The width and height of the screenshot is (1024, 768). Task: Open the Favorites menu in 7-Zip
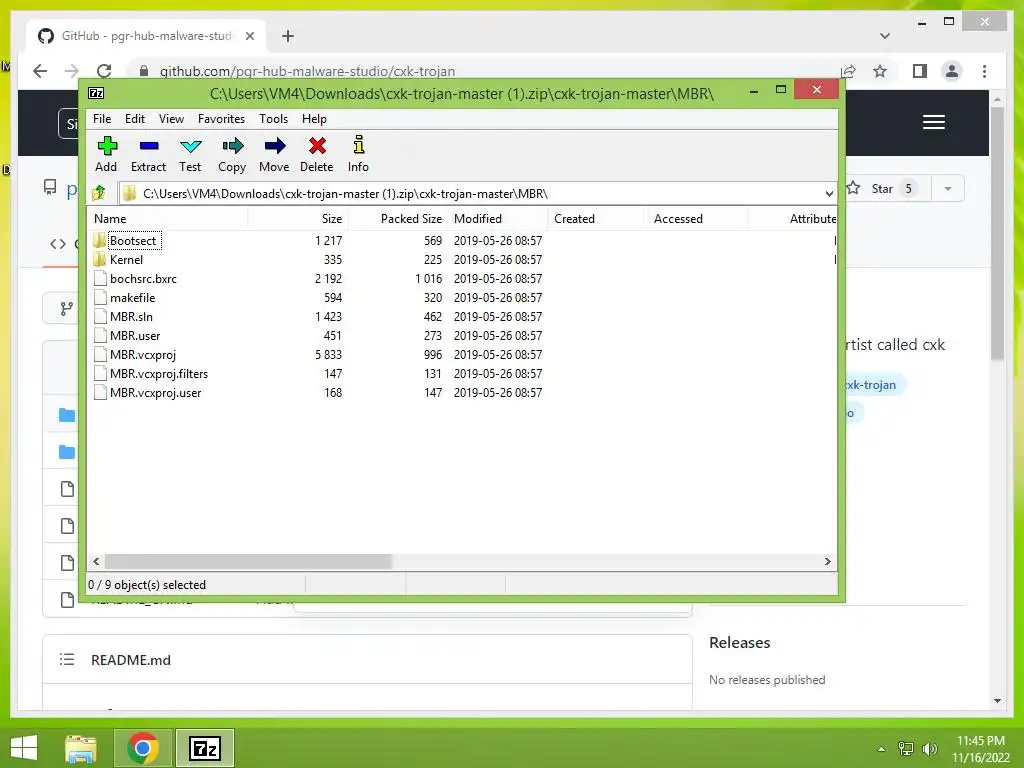click(x=221, y=119)
